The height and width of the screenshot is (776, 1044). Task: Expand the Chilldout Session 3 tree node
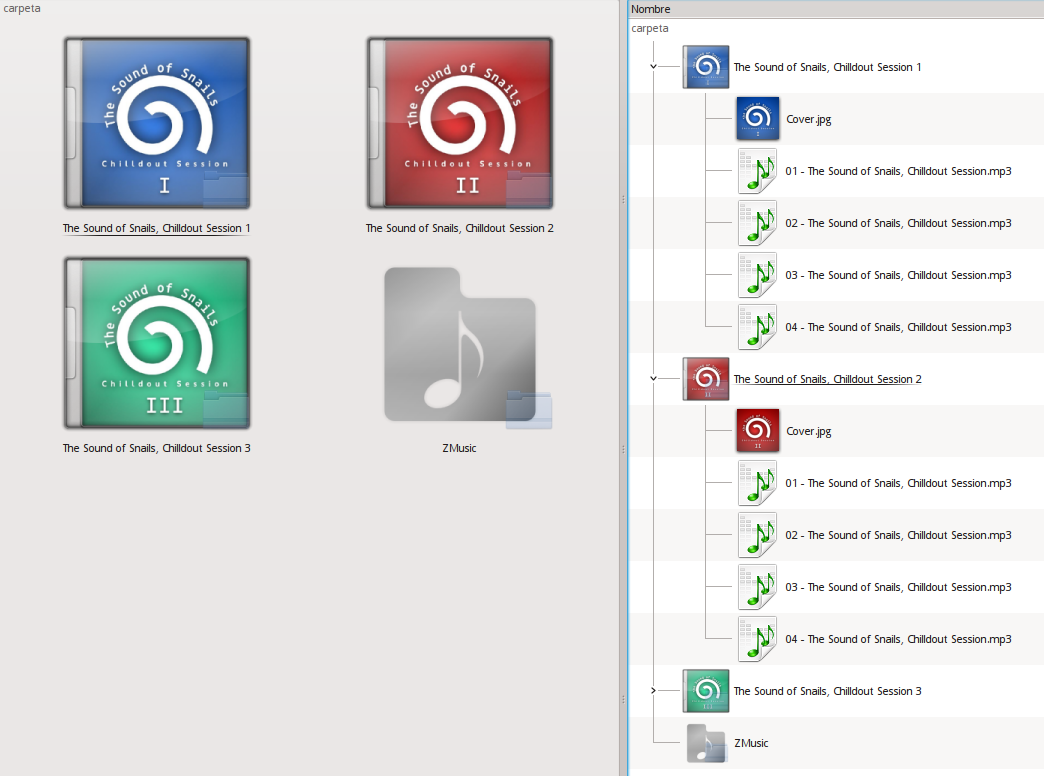click(x=653, y=690)
